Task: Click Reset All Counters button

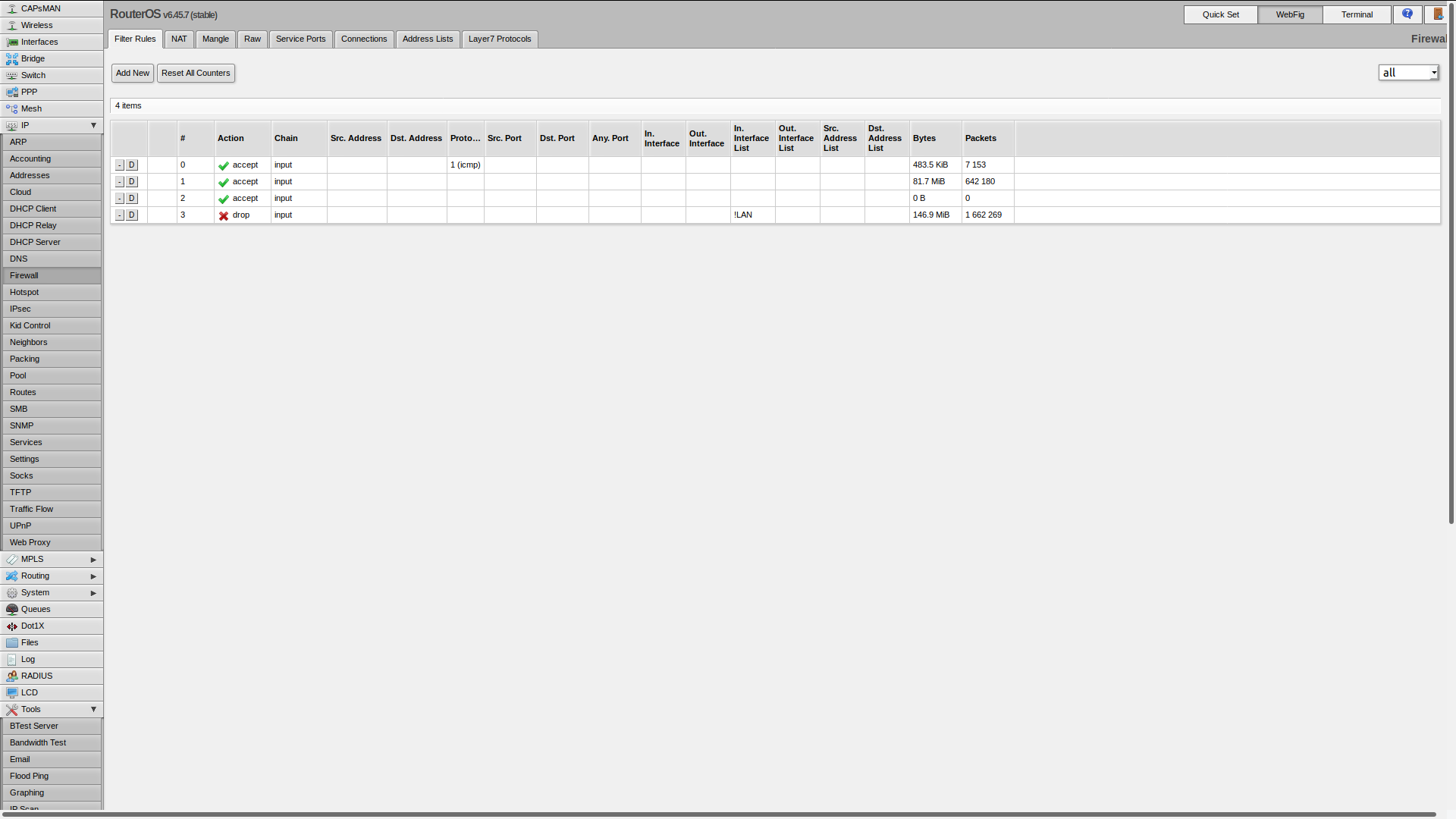Action: (196, 73)
